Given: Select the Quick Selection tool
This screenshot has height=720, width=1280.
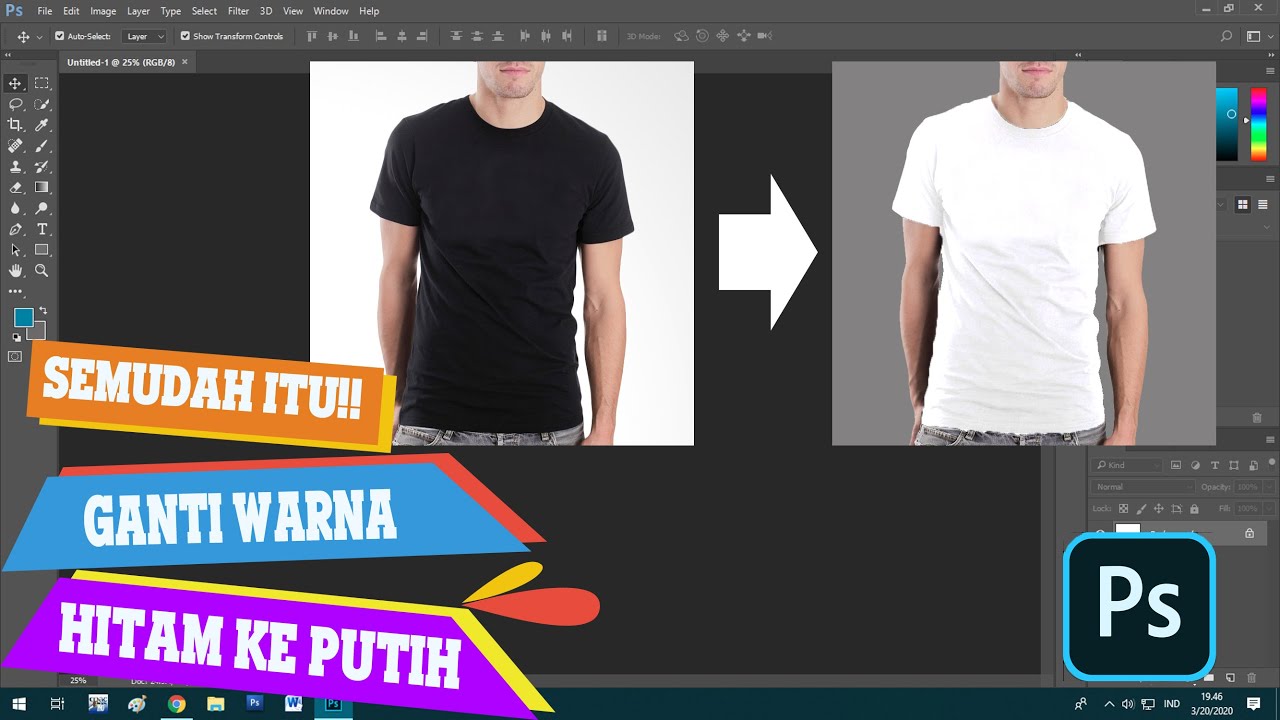Looking at the screenshot, I should tap(42, 104).
